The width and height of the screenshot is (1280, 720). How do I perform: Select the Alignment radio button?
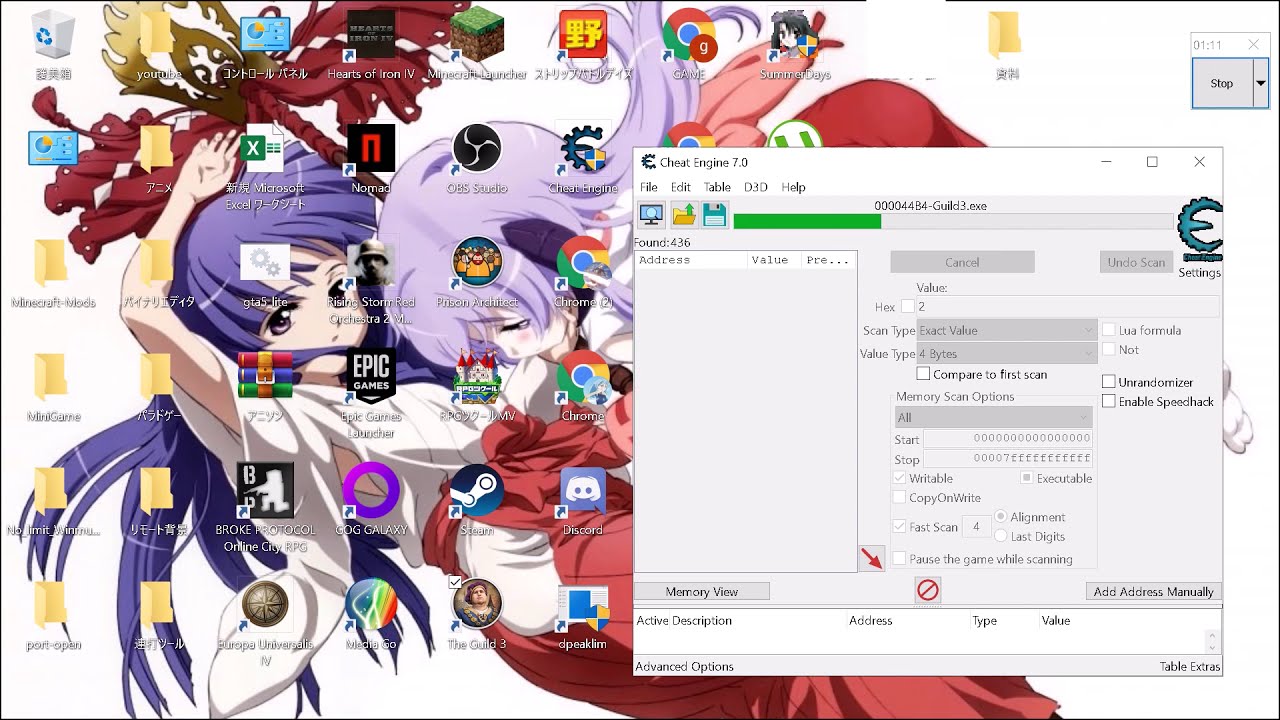(1001, 517)
